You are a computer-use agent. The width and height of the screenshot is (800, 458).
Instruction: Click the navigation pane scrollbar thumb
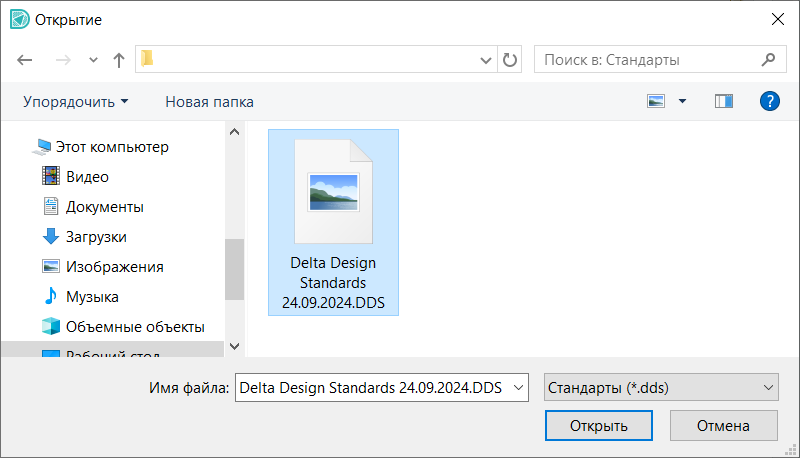point(234,269)
